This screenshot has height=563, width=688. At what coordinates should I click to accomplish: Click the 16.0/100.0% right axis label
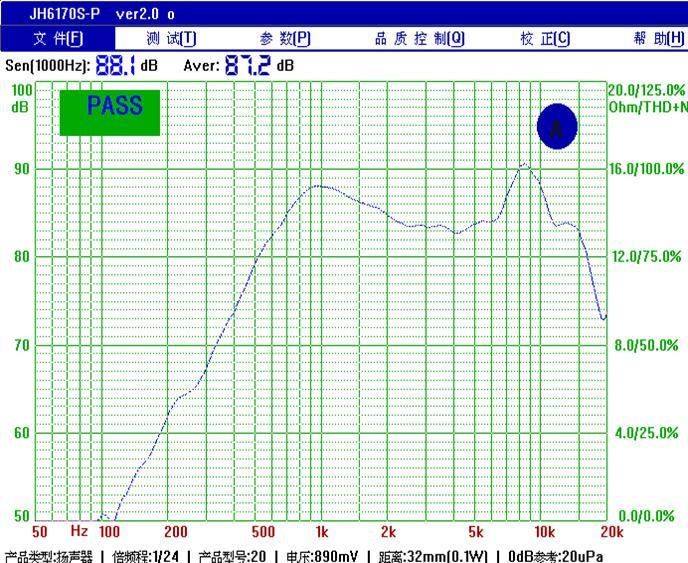[646, 169]
